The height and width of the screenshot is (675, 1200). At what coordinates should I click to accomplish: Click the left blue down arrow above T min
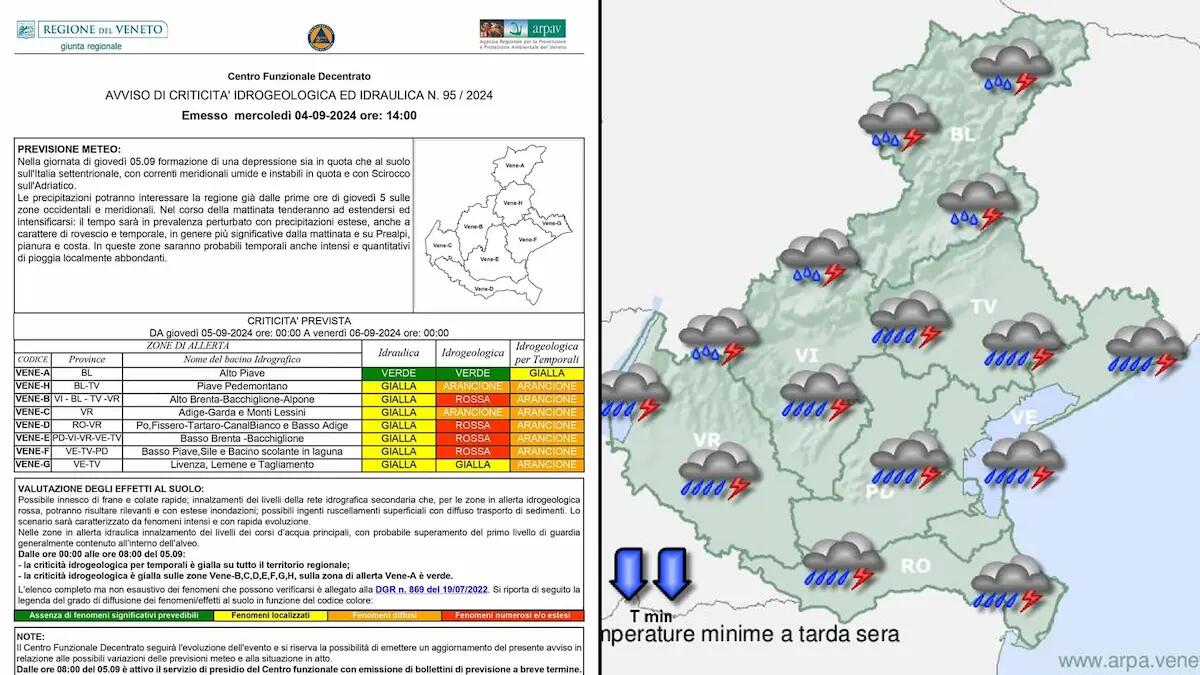pyautogui.click(x=629, y=574)
